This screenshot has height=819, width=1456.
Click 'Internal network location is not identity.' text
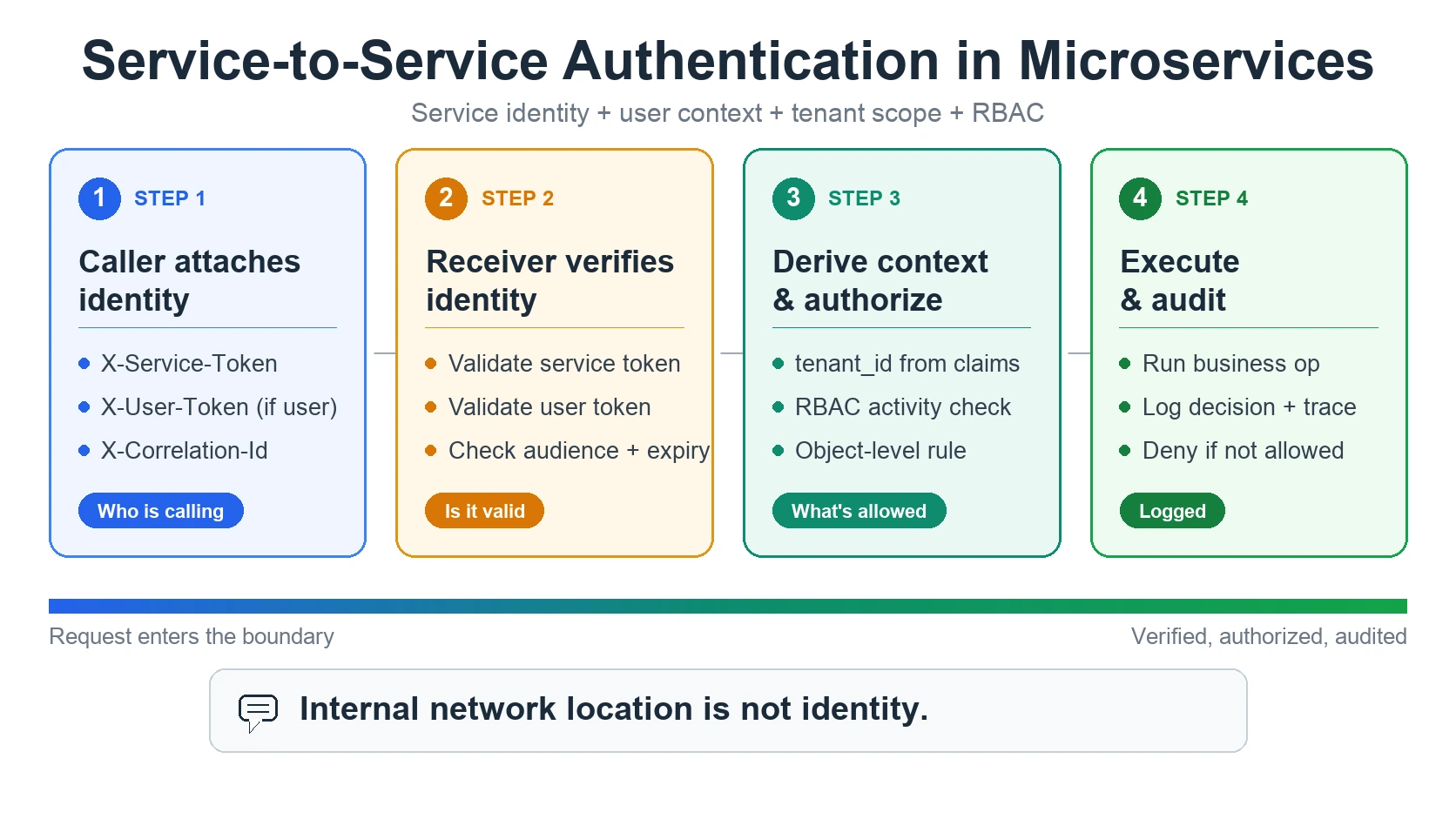pyautogui.click(x=614, y=709)
